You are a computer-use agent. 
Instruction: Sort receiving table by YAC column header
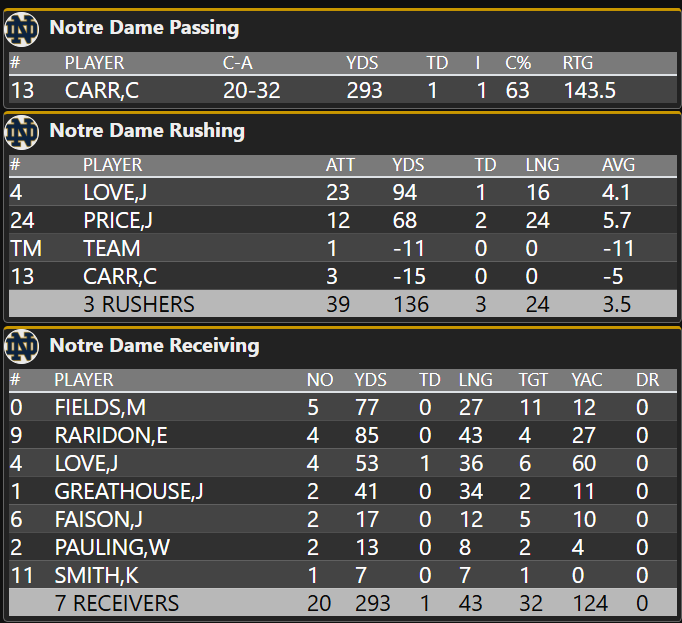(x=586, y=380)
